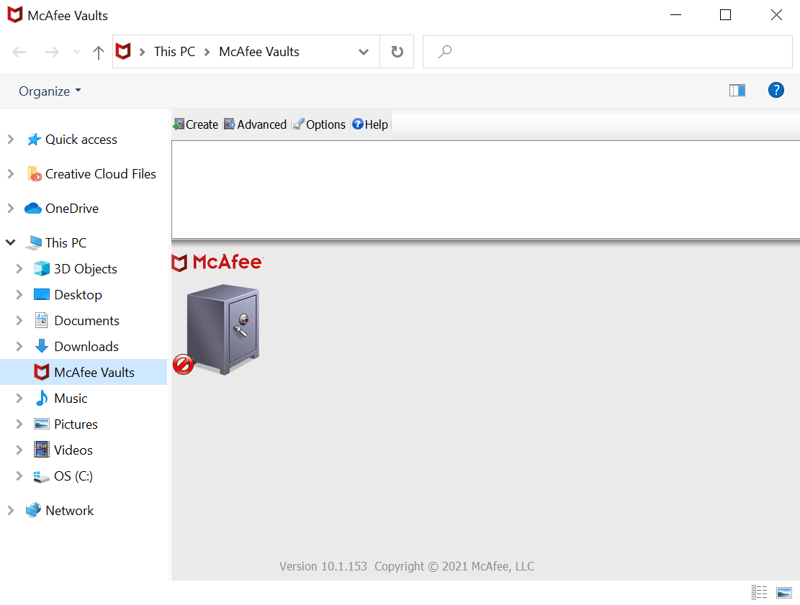Click the Create vault toolbar button
The height and width of the screenshot is (605, 800).
(195, 124)
